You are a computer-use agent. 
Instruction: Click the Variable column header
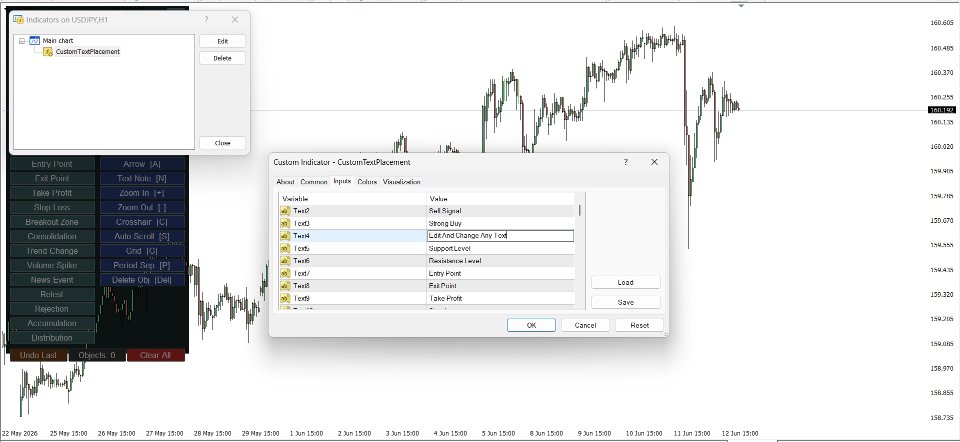tap(353, 199)
